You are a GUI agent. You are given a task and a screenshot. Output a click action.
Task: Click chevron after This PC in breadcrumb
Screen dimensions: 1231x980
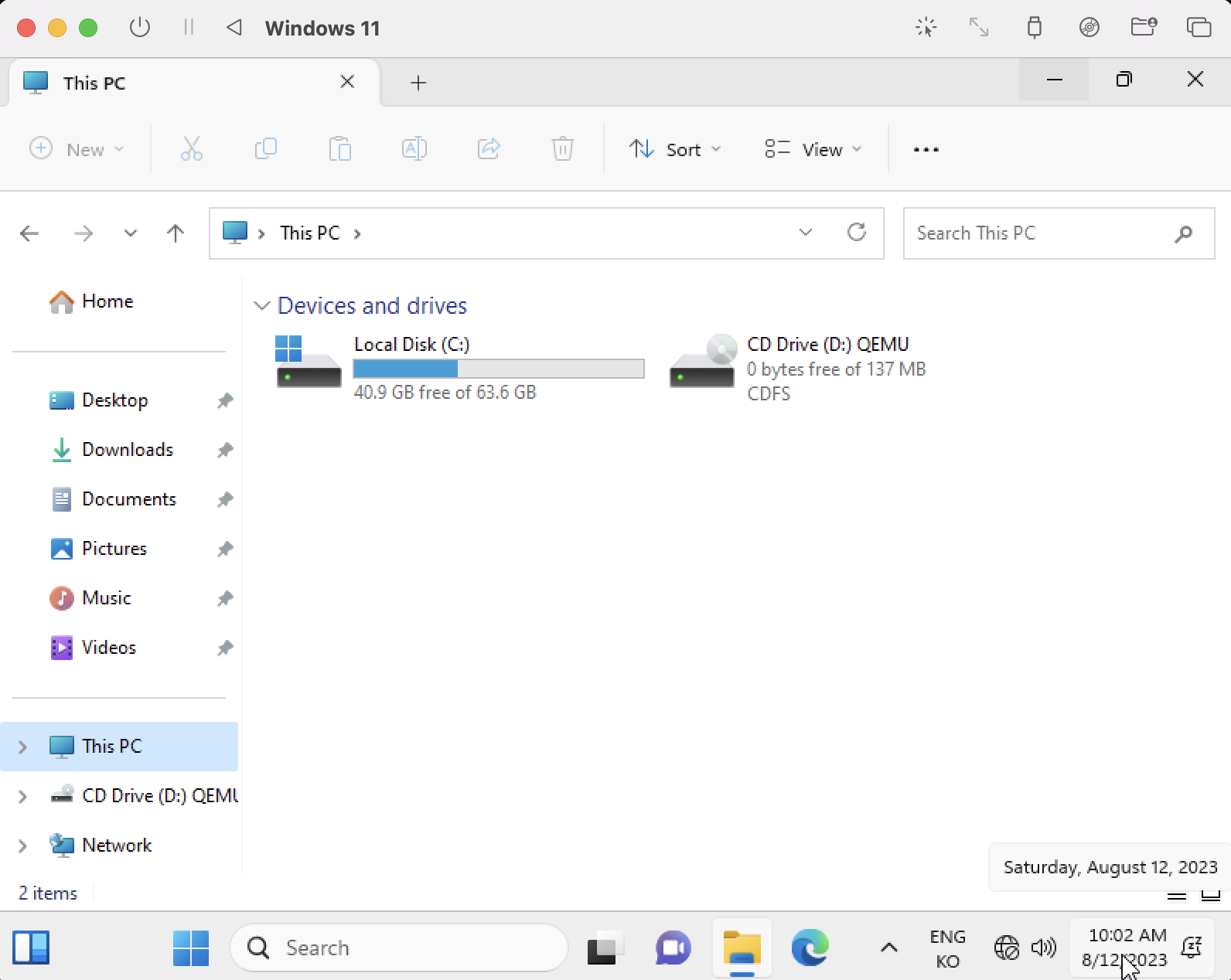pos(356,233)
